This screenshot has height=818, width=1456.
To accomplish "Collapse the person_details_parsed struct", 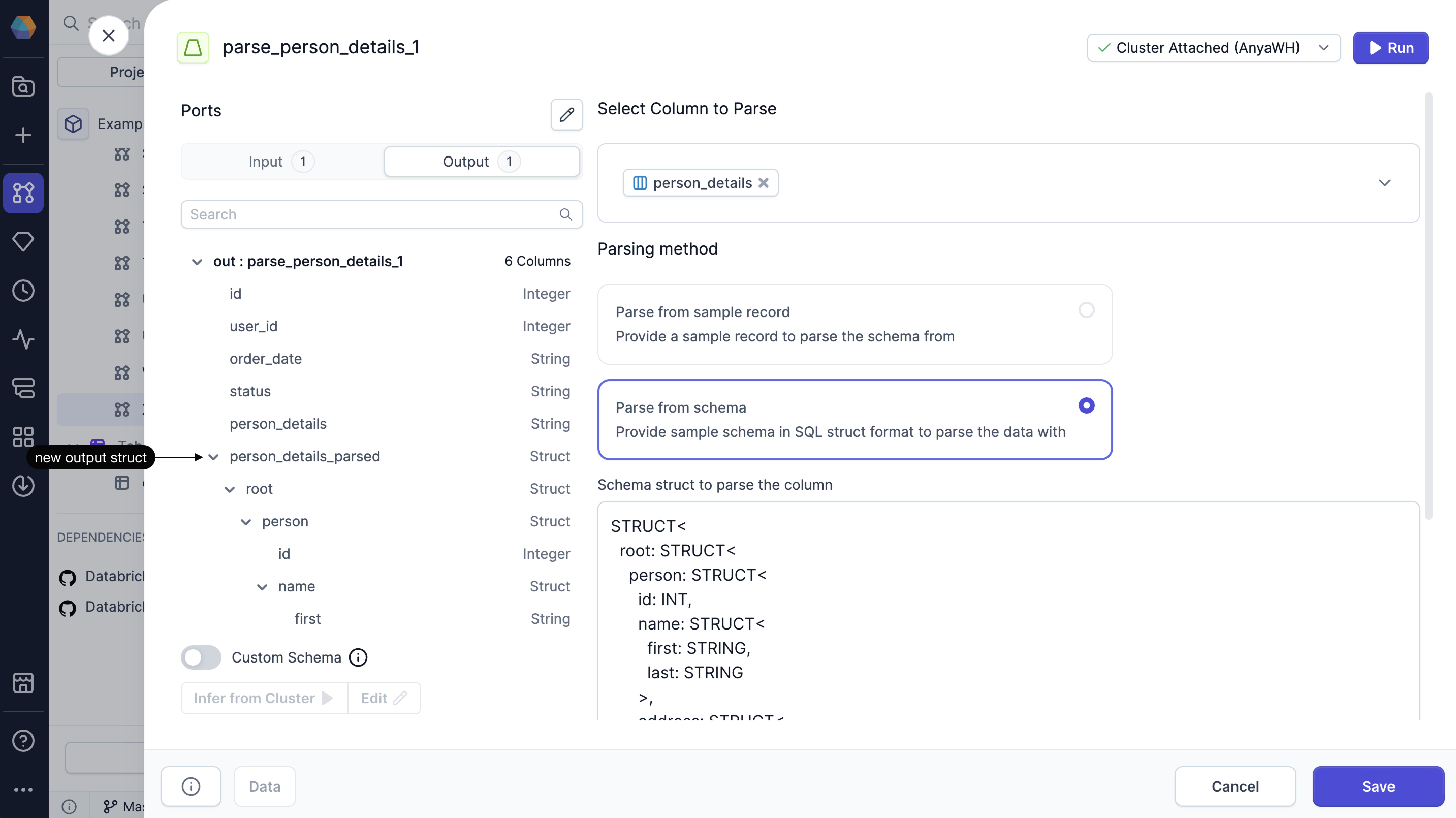I will 214,457.
